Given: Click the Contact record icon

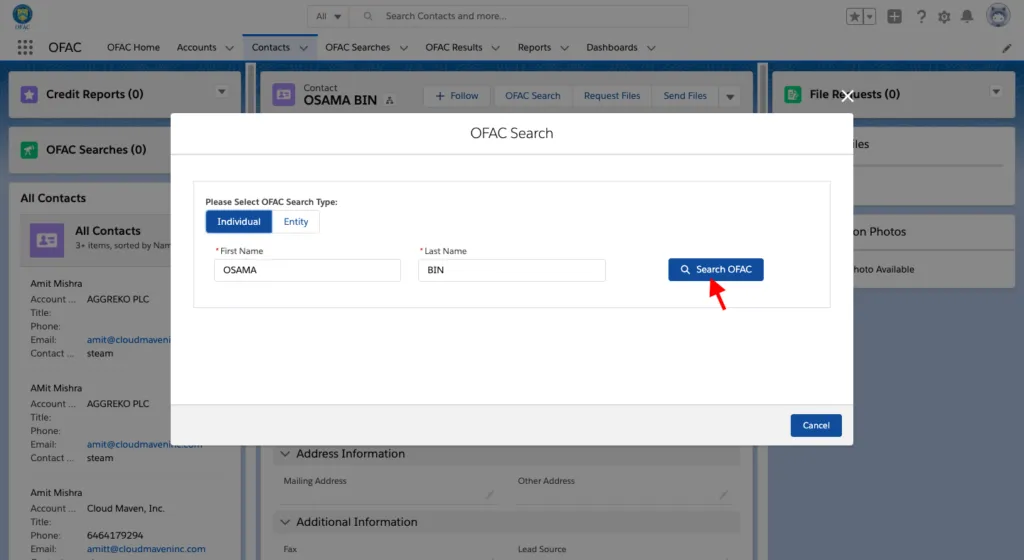Looking at the screenshot, I should pos(283,95).
